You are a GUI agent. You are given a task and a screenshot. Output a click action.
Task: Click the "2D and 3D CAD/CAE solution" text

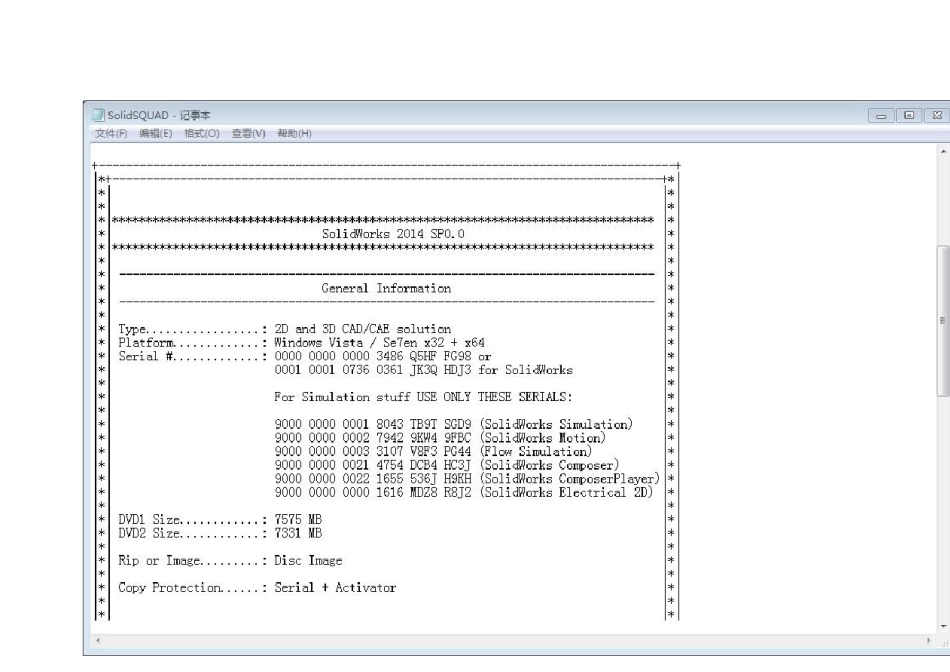363,329
